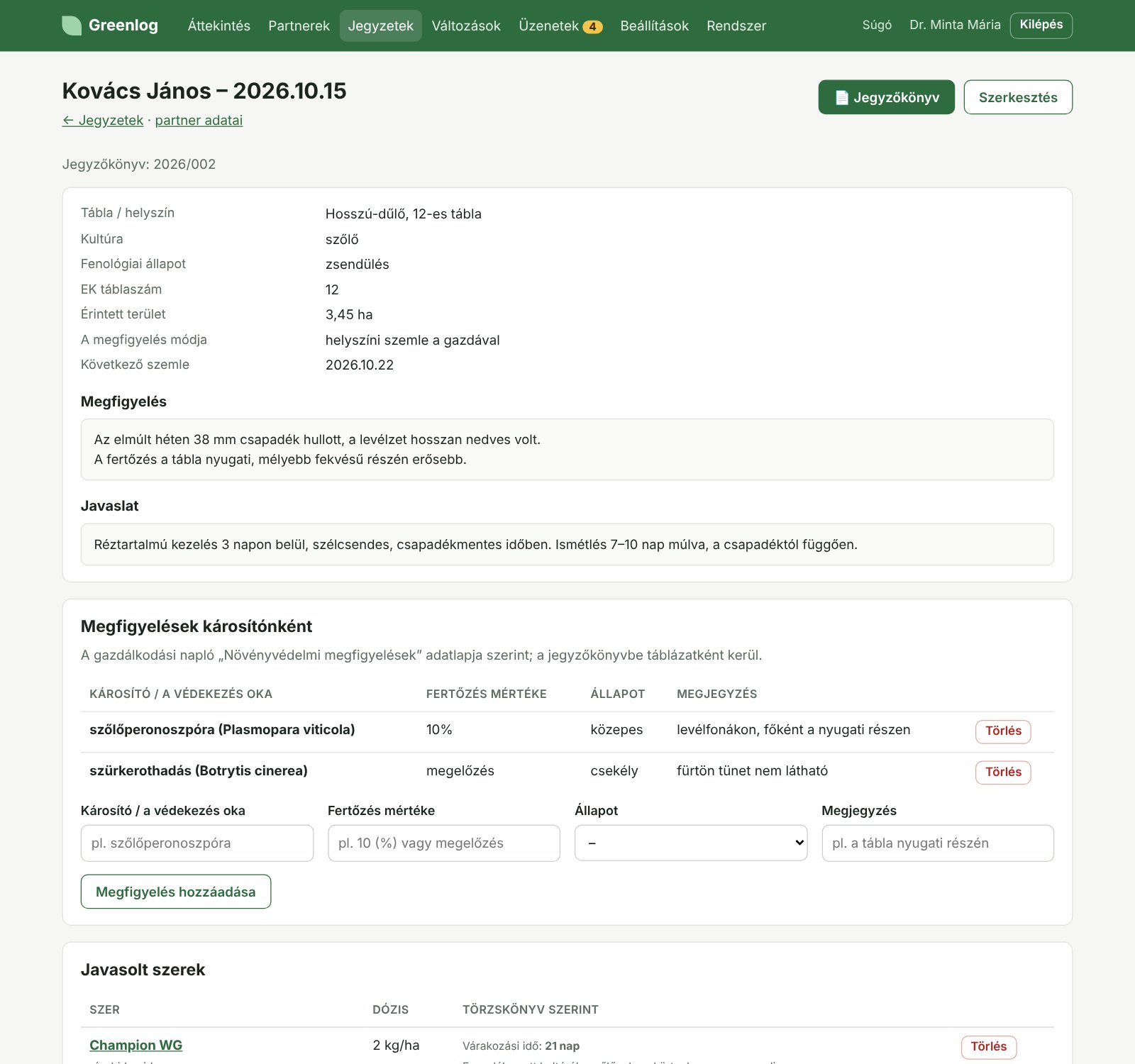Viewport: 1135px width, 1064px height.
Task: Focus the Fertőzés mértéke input field
Action: pos(443,843)
